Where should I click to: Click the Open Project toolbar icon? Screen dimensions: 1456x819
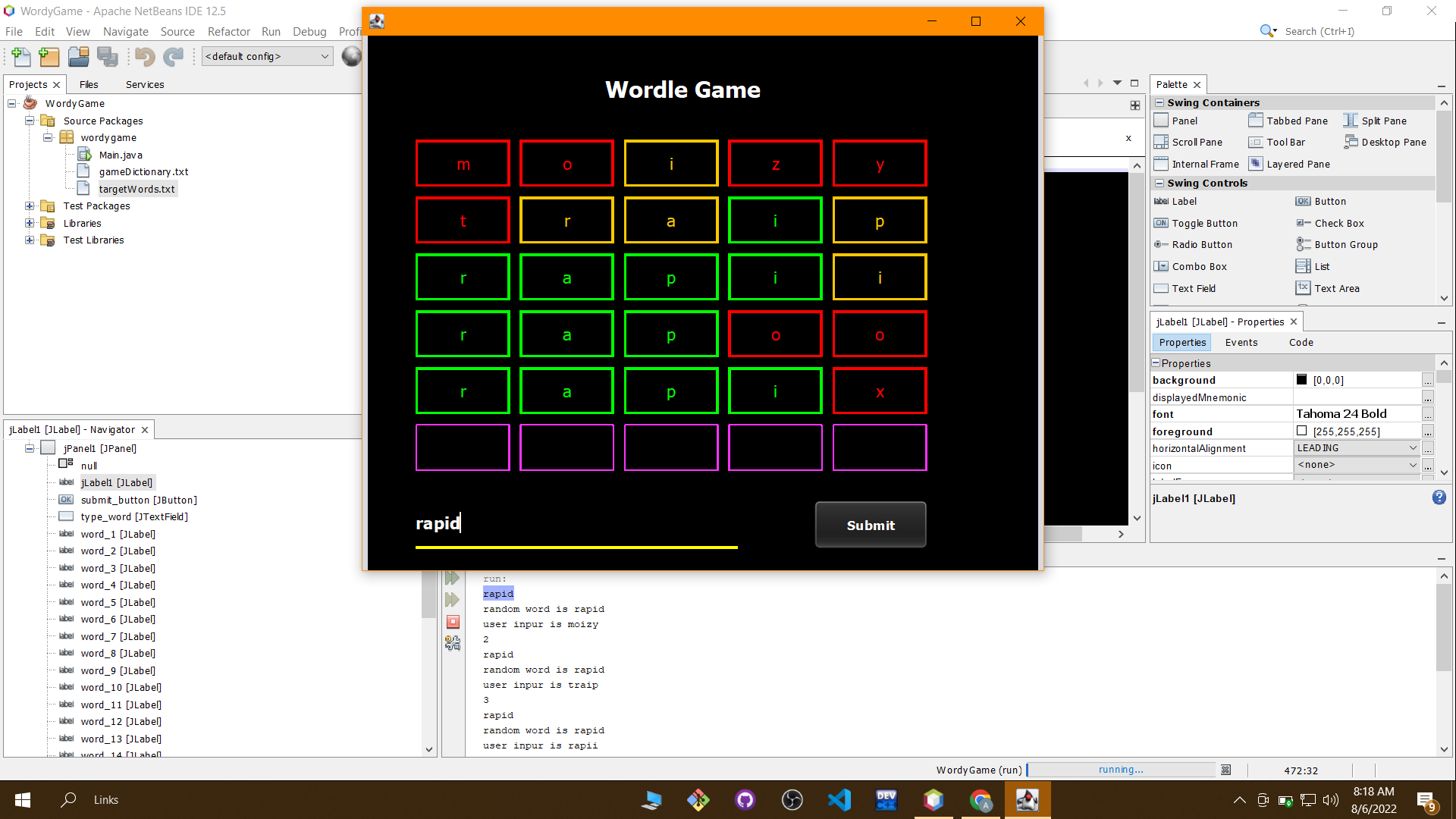[x=78, y=56]
